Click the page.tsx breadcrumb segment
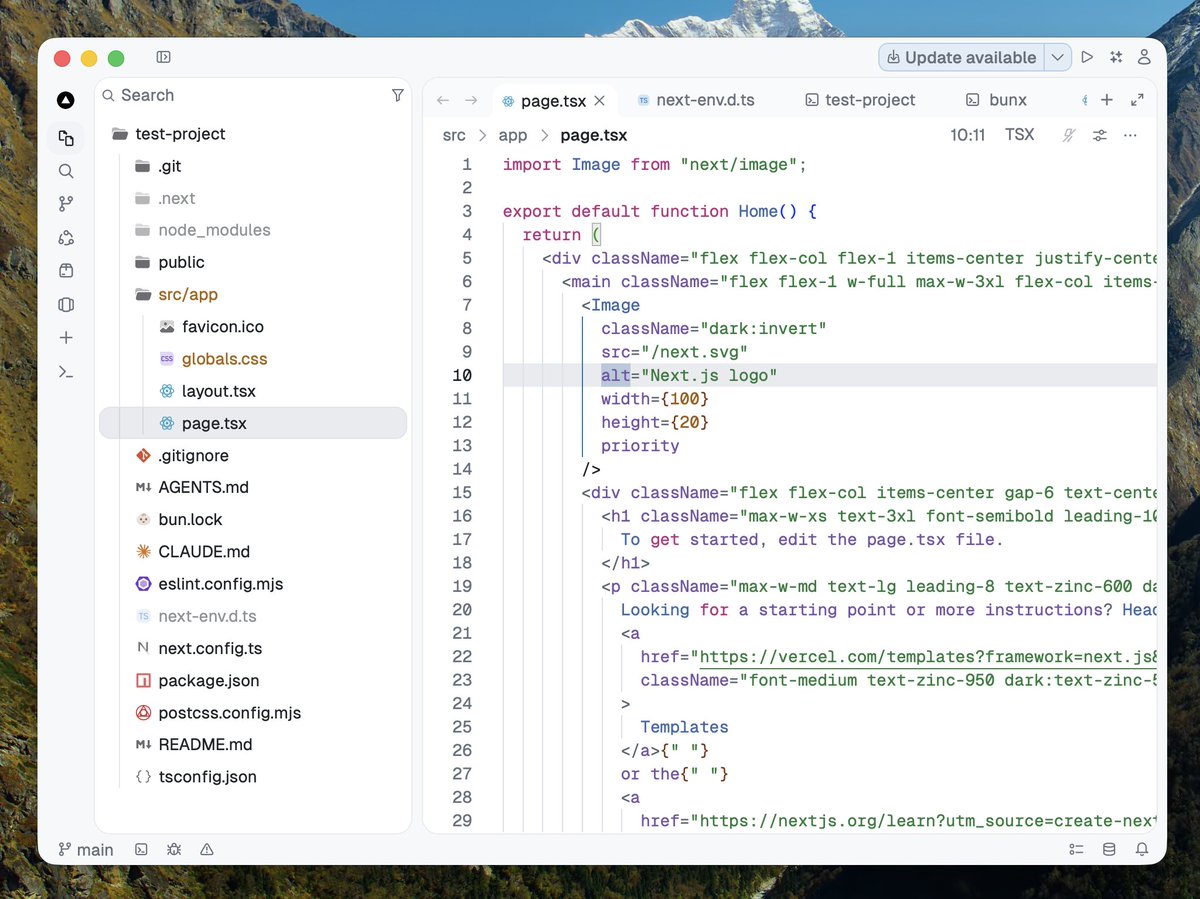1200x899 pixels. point(594,135)
